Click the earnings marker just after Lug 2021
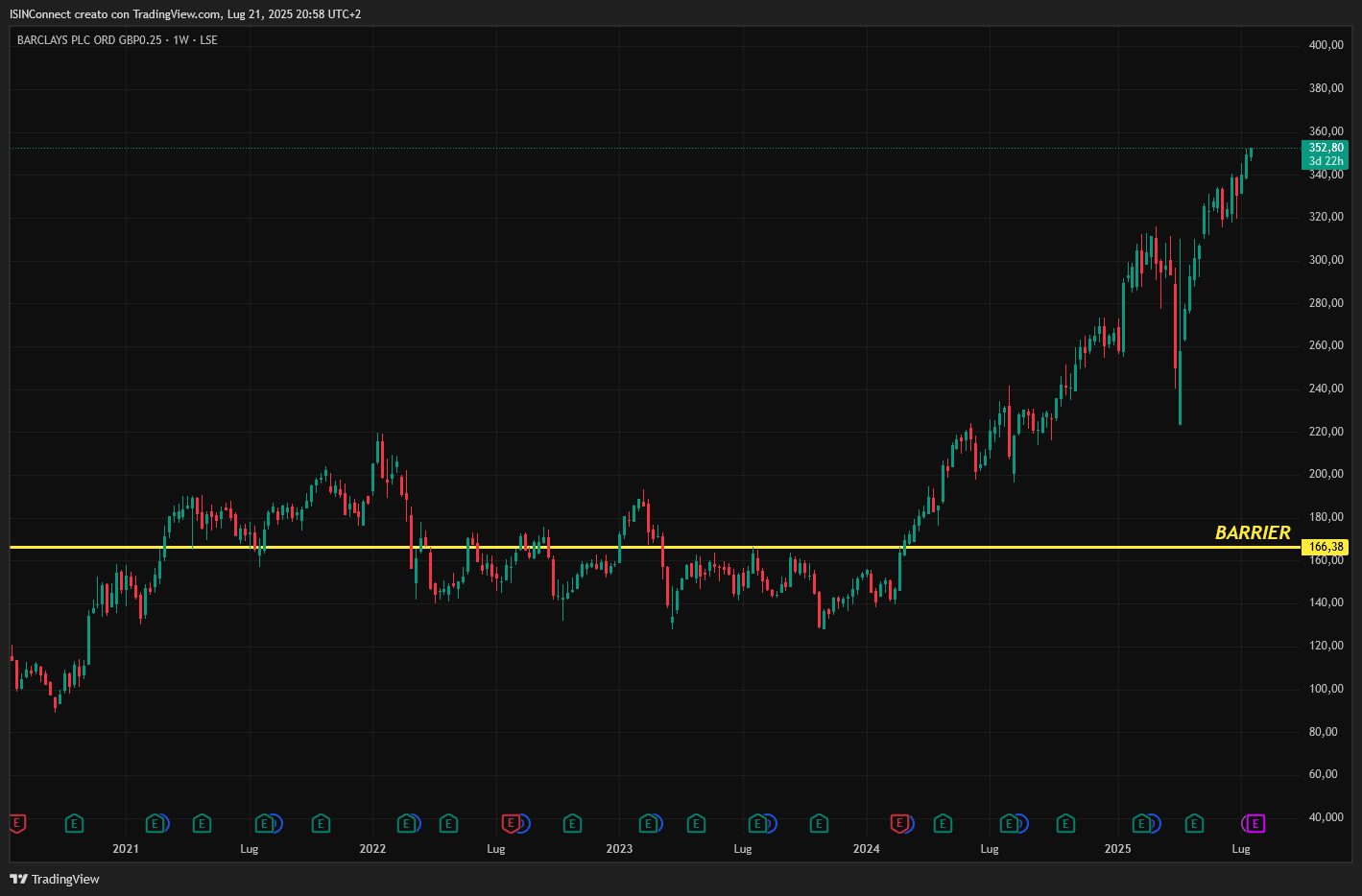This screenshot has width=1362, height=896. click(x=264, y=823)
